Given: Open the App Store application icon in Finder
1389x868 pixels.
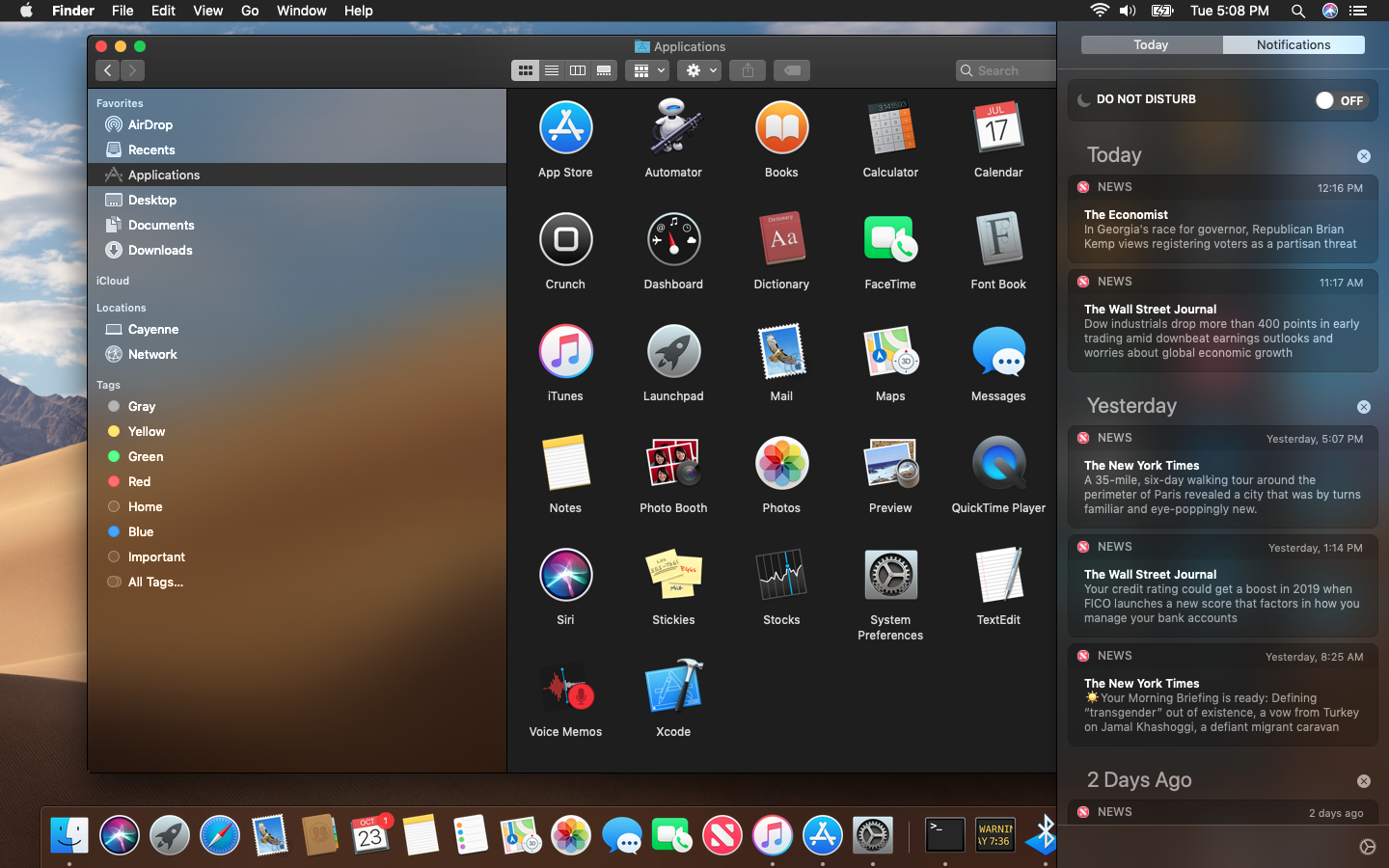Looking at the screenshot, I should click(565, 128).
